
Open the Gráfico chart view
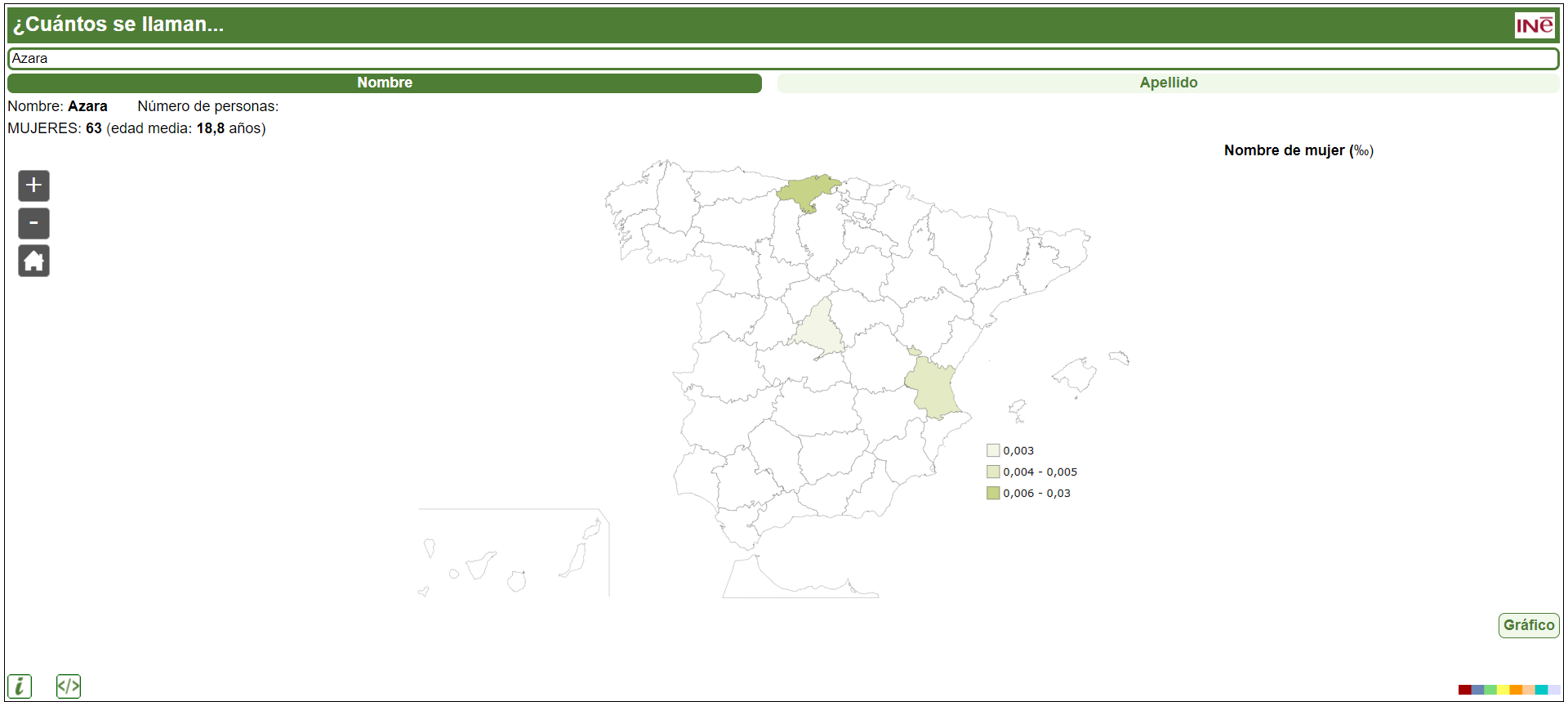(x=1528, y=625)
